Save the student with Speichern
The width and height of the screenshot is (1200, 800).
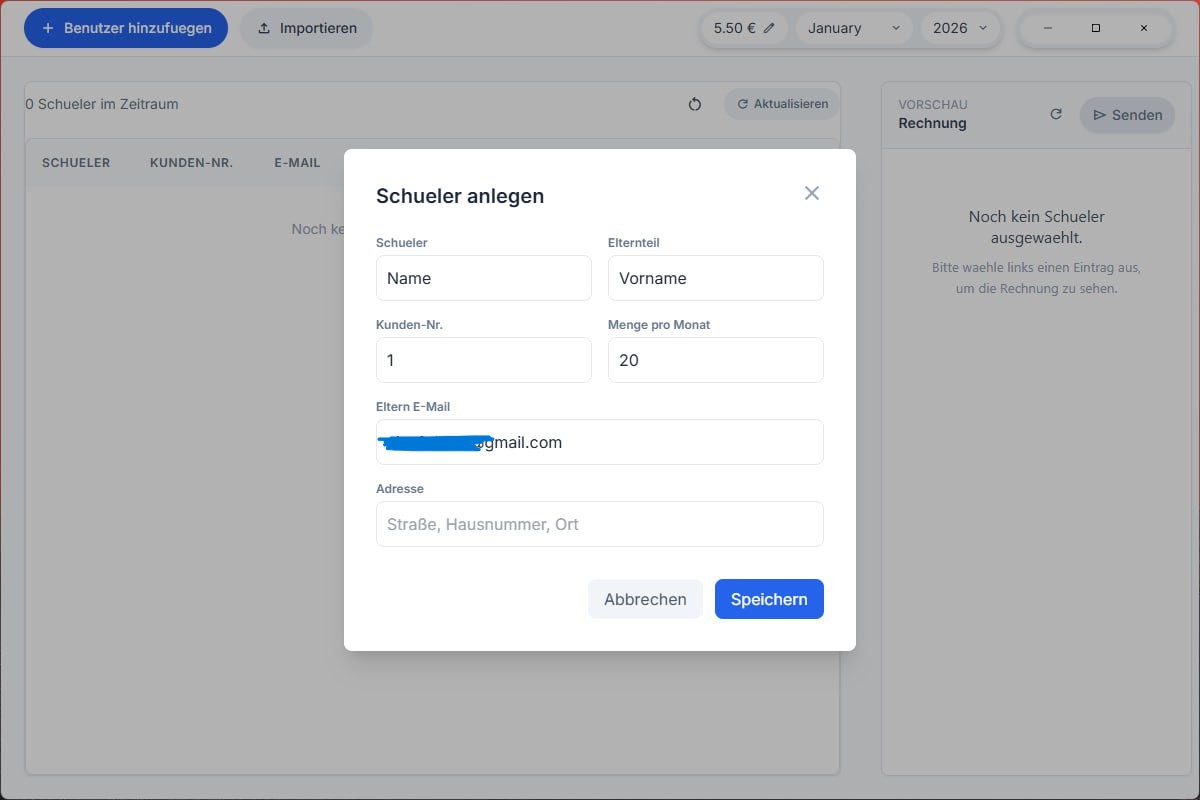769,599
